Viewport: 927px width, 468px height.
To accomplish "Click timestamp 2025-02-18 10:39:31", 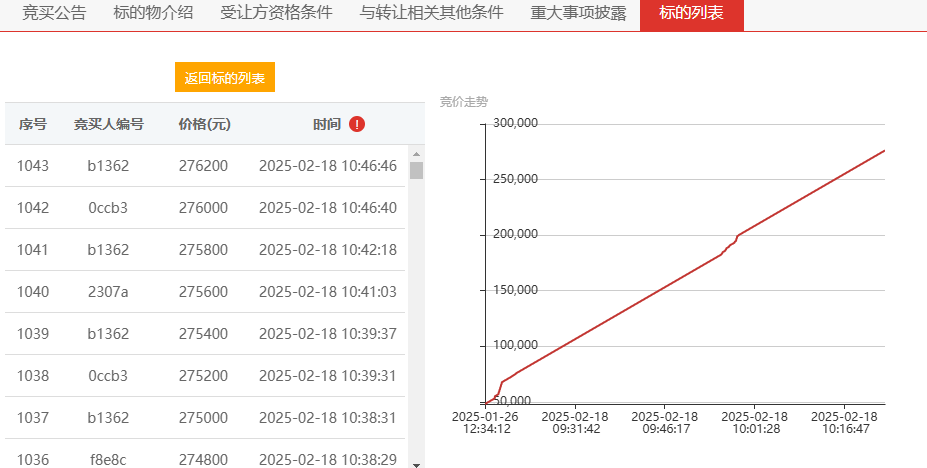I will (328, 376).
